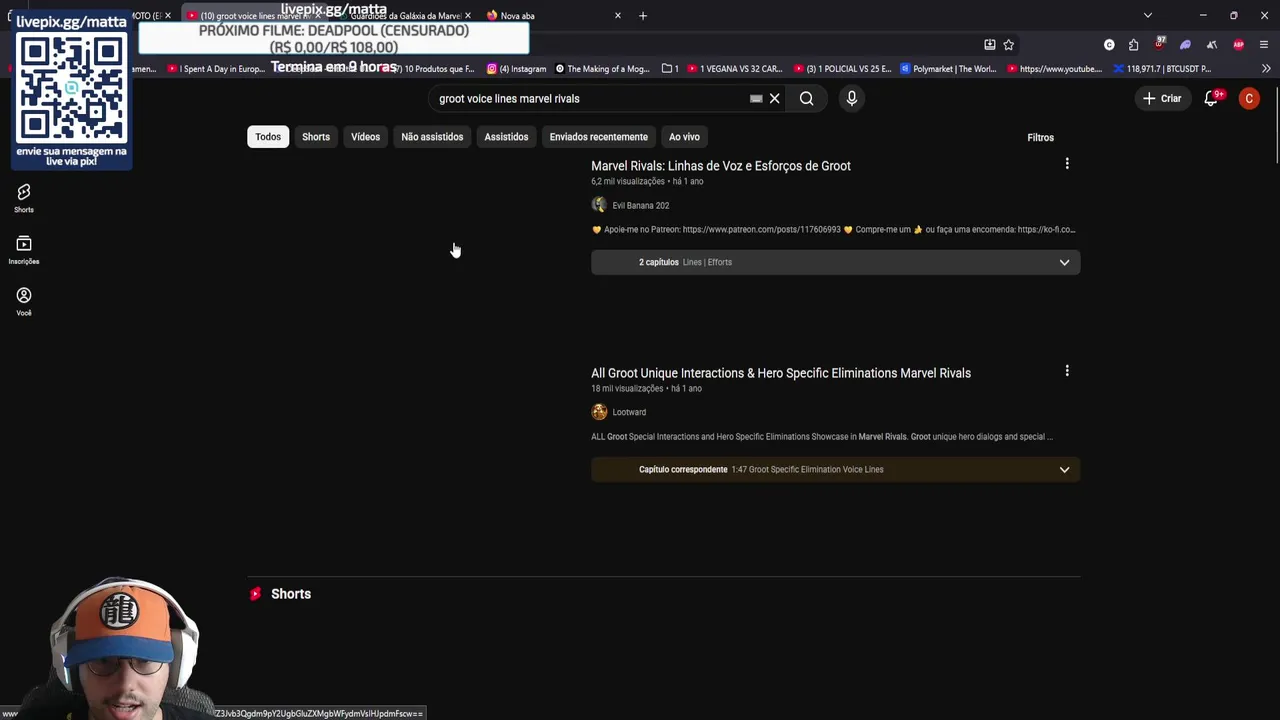Open the Lootward channel name
This screenshot has width=1280, height=720.
629,412
